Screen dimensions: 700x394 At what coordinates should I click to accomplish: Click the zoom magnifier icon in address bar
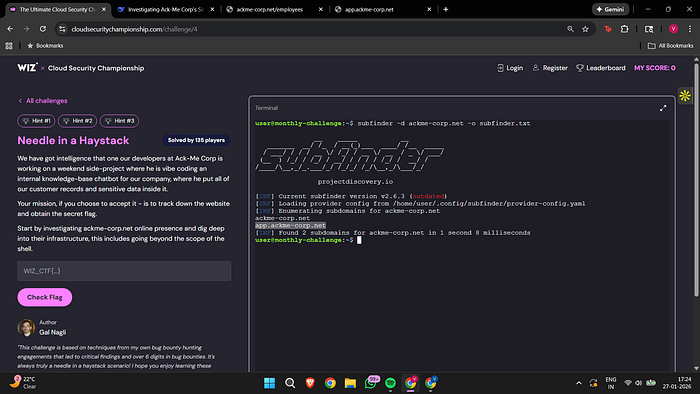[570, 29]
